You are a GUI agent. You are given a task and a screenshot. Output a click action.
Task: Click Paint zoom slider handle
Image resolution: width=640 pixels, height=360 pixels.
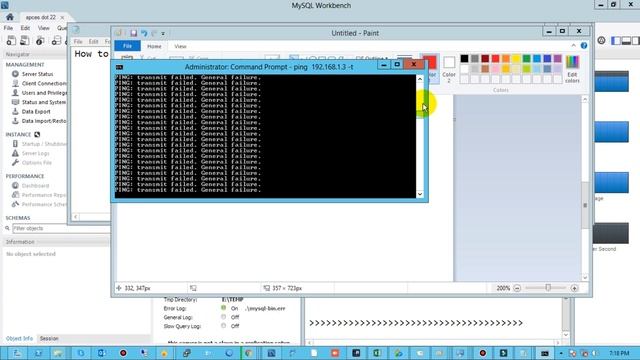548,288
